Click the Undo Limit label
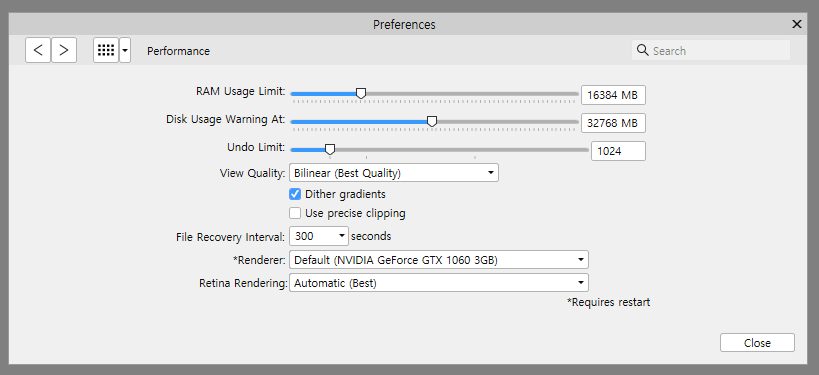 (256, 147)
